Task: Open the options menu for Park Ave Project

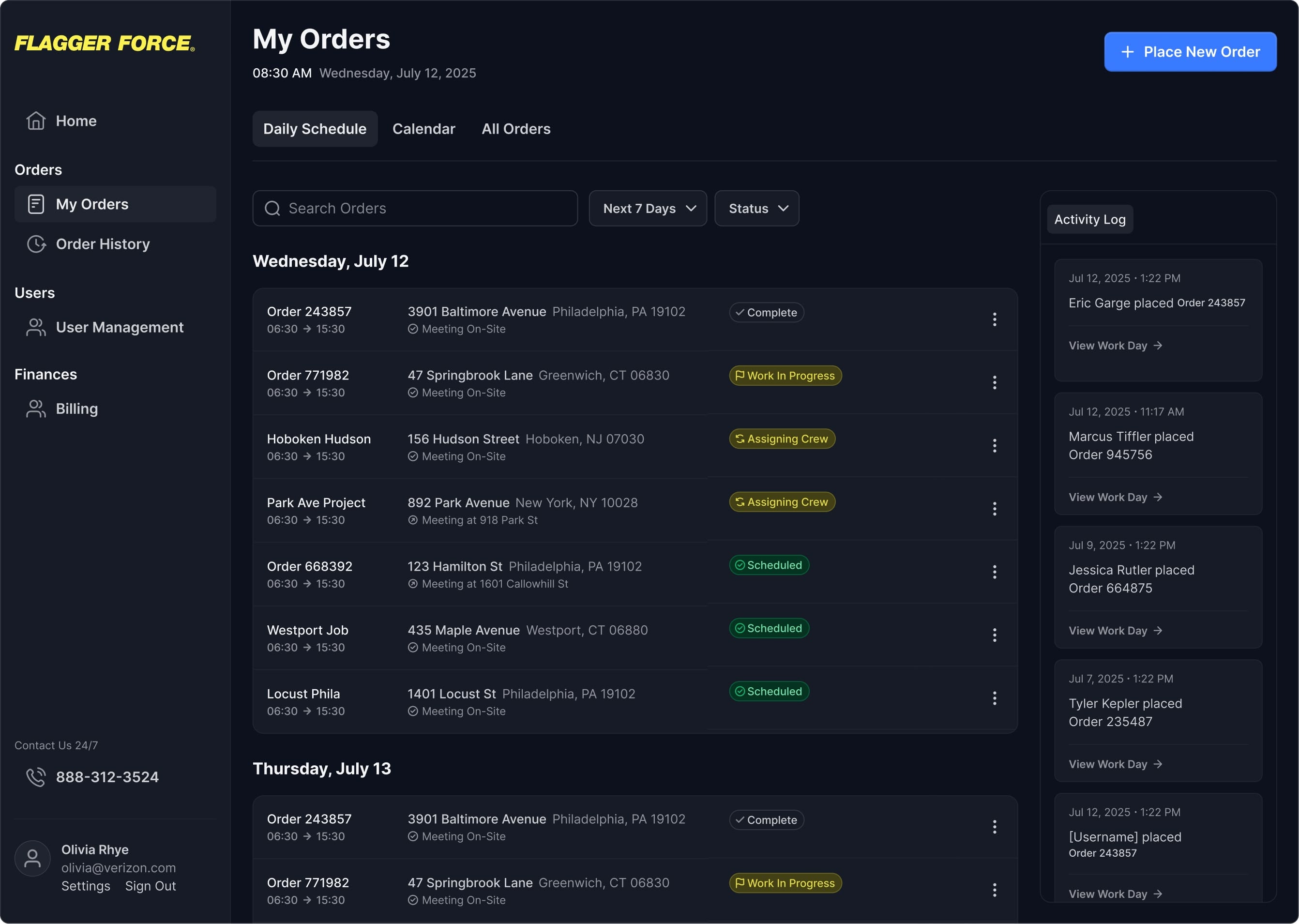Action: (x=994, y=509)
